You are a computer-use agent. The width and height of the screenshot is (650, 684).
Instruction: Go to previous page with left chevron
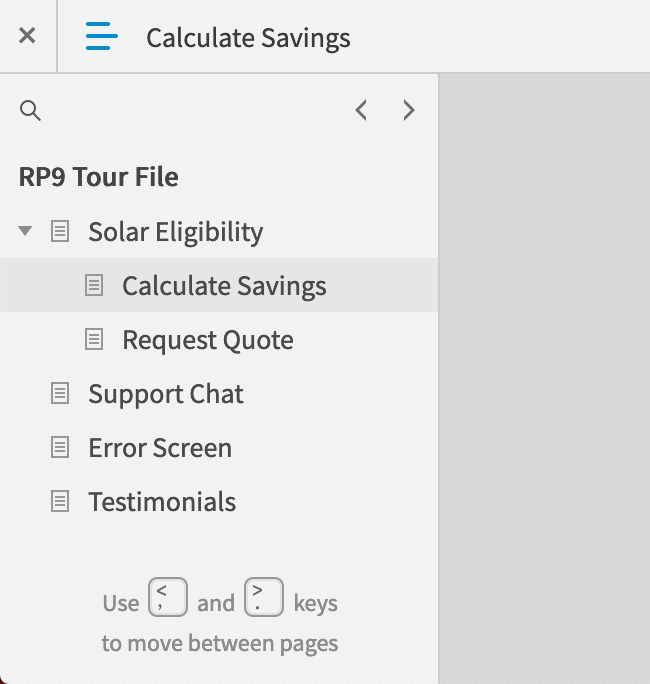[361, 110]
